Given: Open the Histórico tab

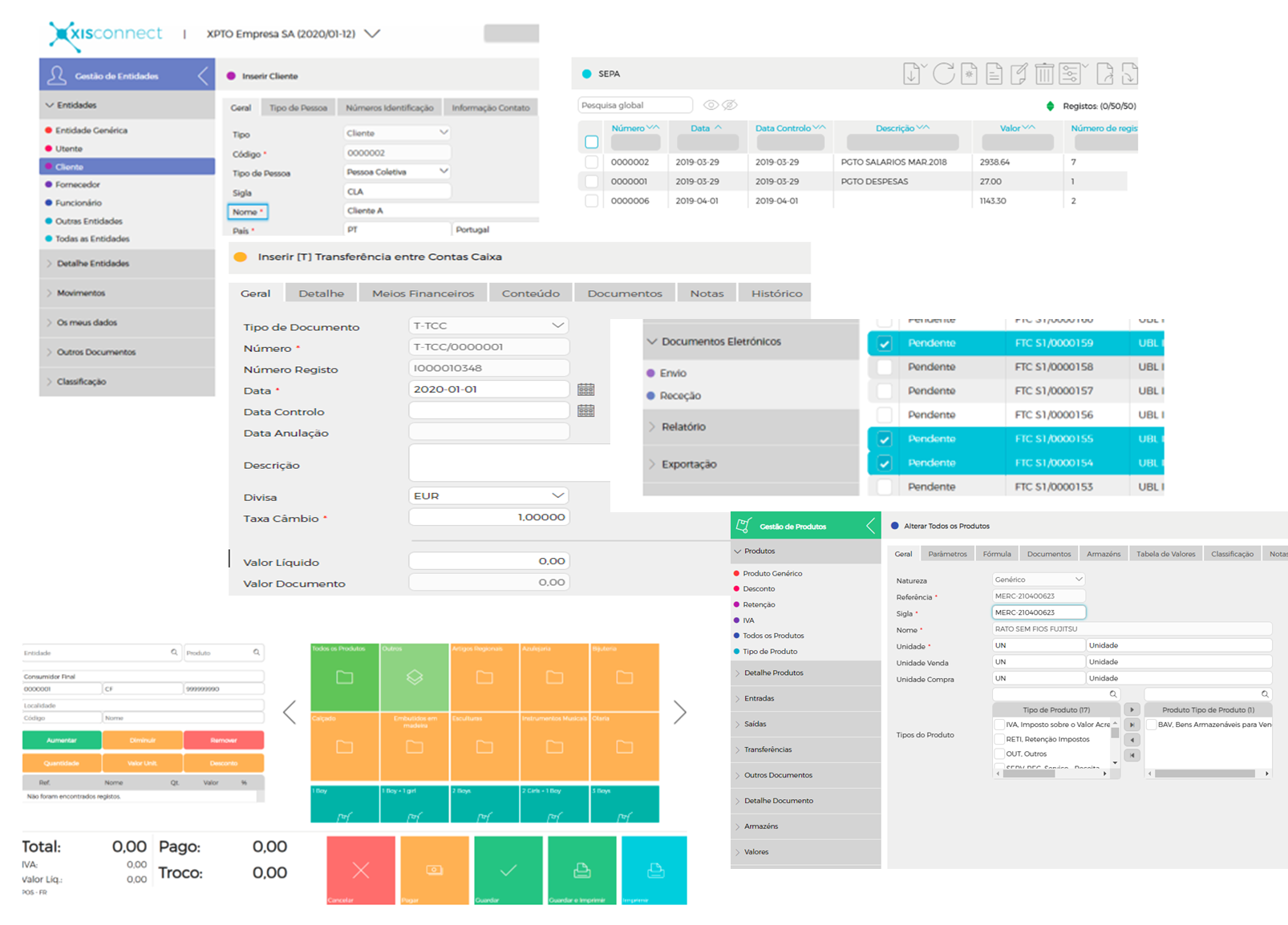Looking at the screenshot, I should pos(776,293).
